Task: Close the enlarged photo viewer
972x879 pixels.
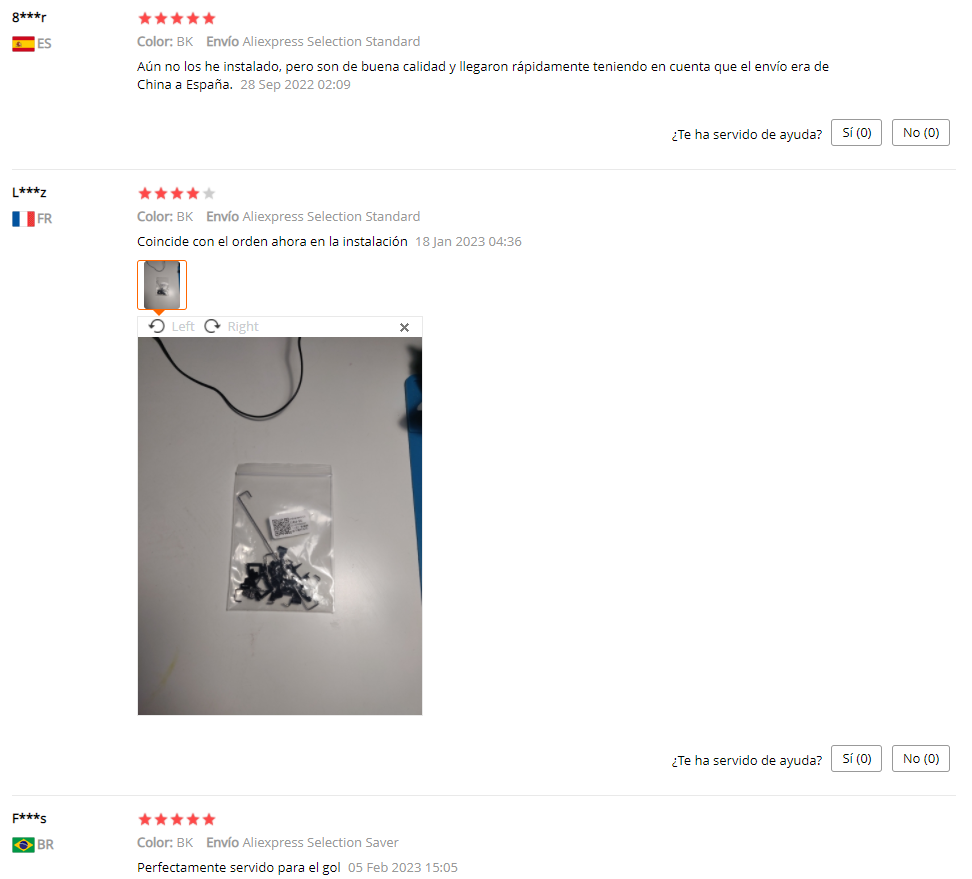Action: pos(404,327)
